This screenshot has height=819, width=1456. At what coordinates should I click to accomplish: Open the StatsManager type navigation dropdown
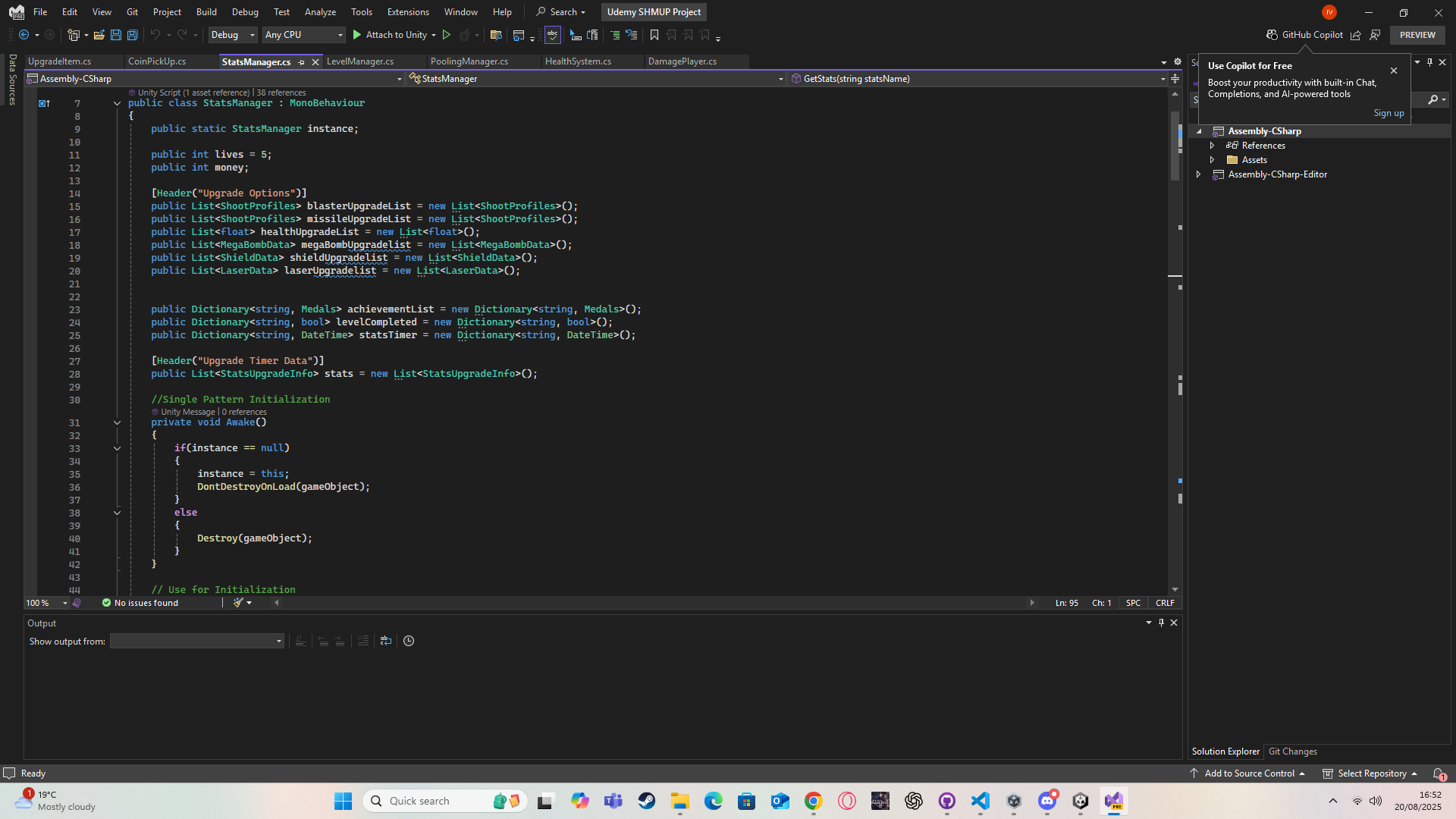click(596, 79)
